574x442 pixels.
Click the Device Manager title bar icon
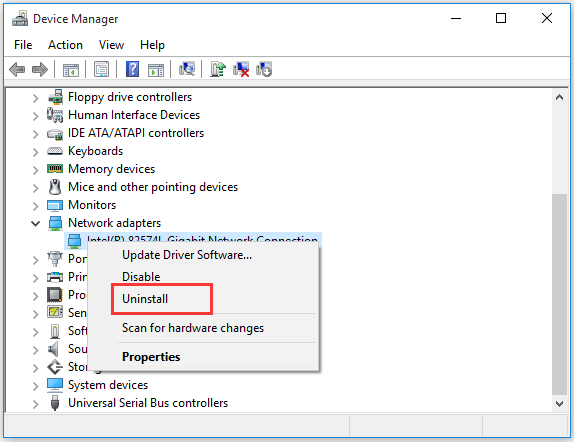coord(20,18)
